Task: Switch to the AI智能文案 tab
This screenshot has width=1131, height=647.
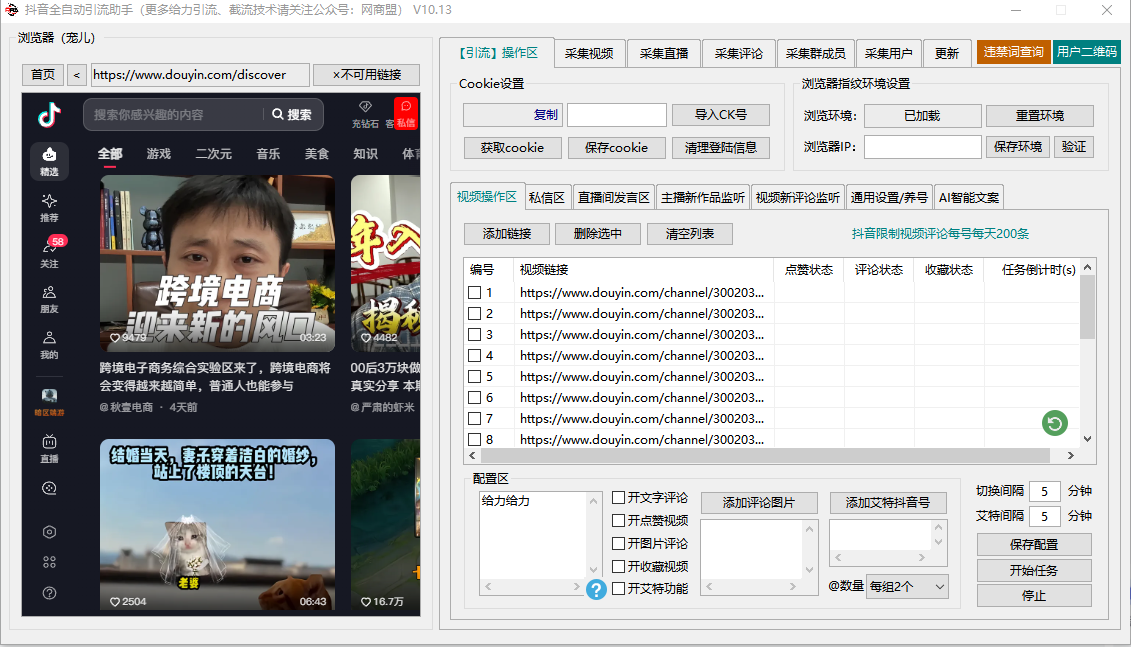Action: click(x=969, y=198)
